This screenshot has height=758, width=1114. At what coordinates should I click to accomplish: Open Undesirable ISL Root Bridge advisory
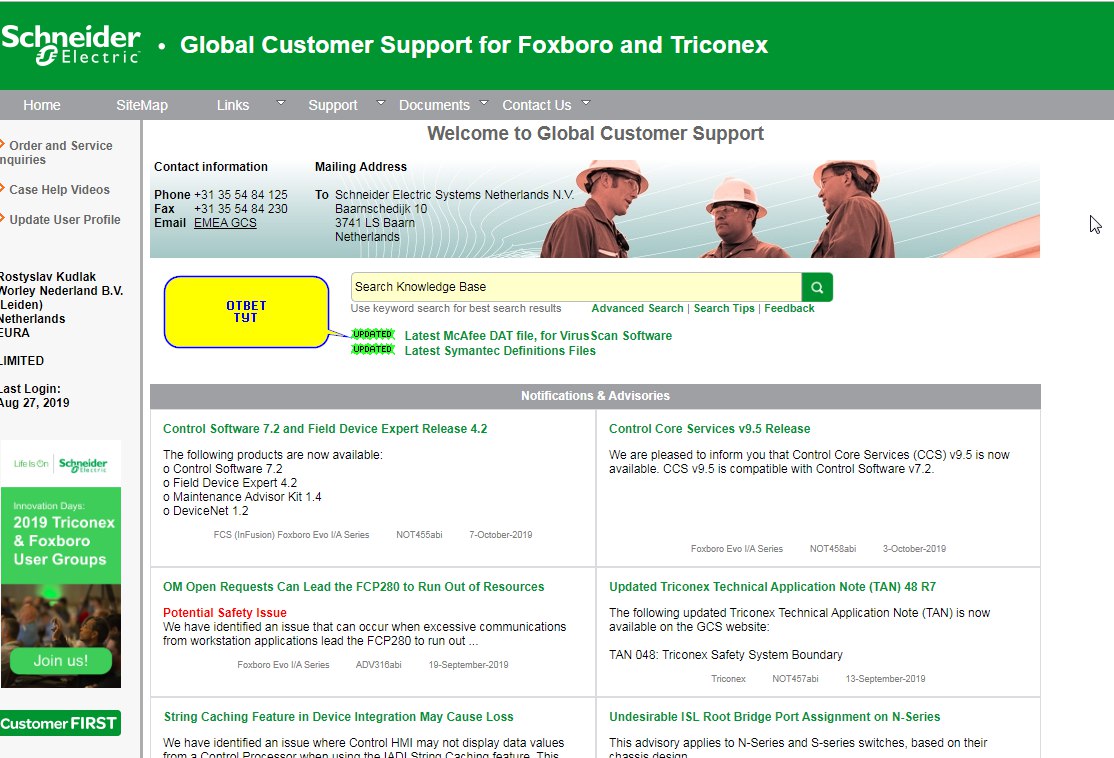pos(774,717)
